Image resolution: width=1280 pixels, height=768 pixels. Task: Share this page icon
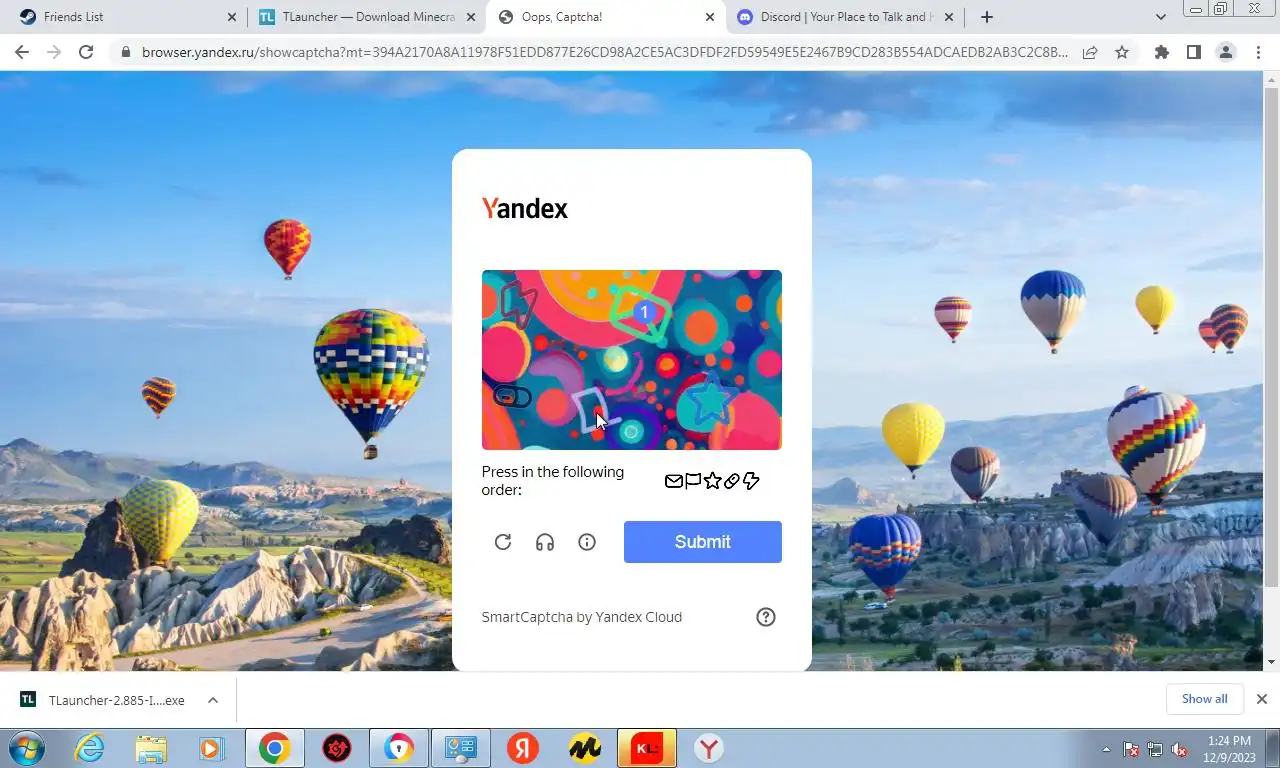[1090, 52]
